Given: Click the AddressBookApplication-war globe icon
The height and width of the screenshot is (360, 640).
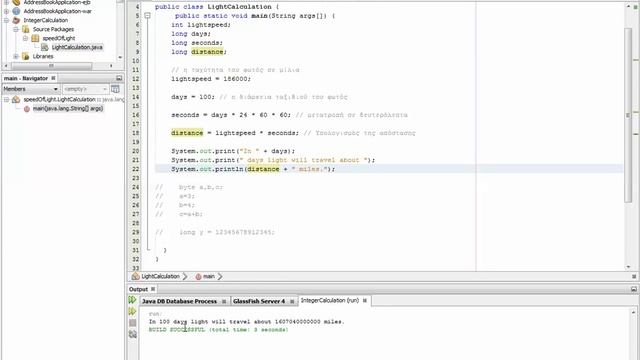Looking at the screenshot, I should point(16,11).
